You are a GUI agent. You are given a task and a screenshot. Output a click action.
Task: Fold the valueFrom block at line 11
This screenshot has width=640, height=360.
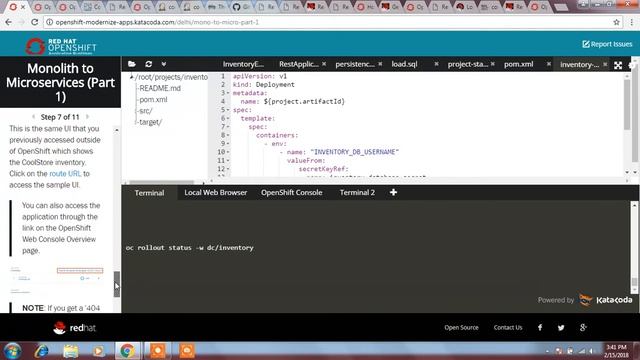coord(228,160)
